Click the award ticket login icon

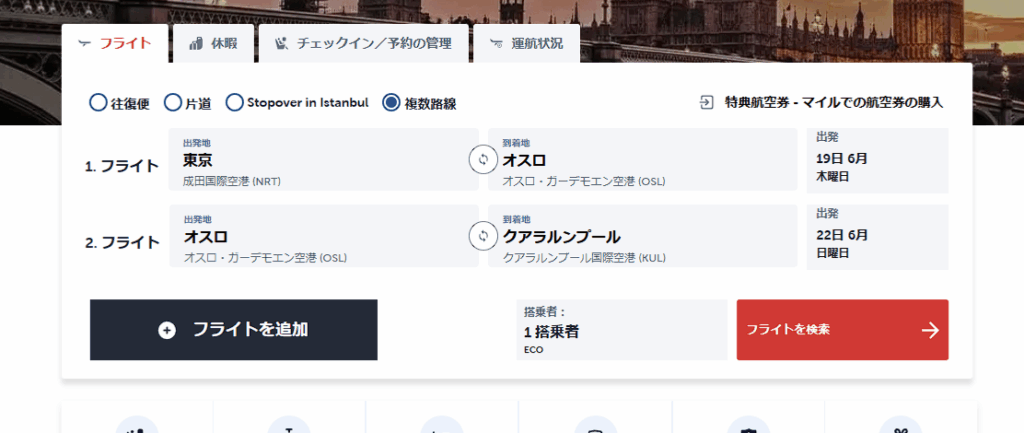[707, 102]
